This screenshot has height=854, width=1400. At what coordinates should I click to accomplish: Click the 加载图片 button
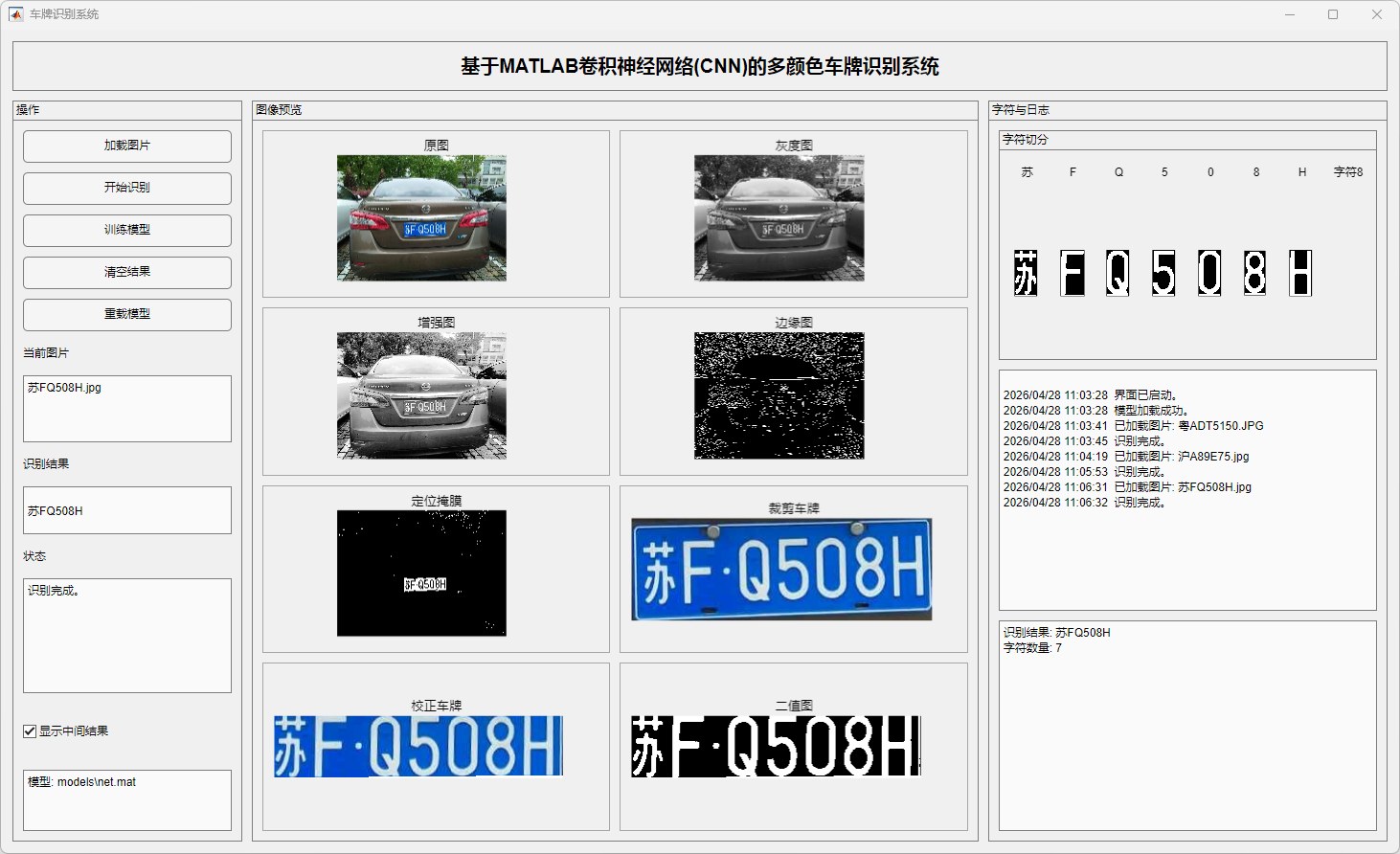click(x=127, y=146)
